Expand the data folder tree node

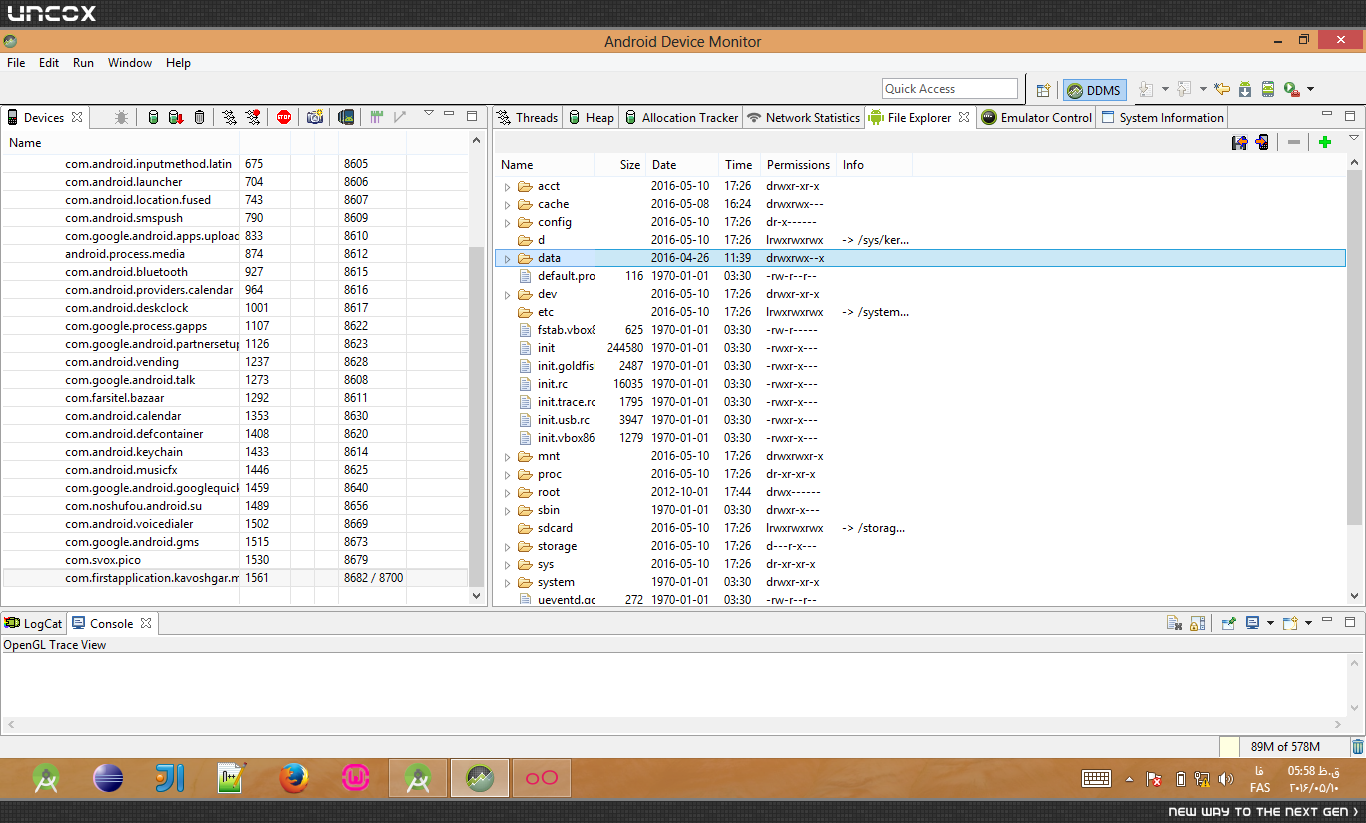pos(507,258)
